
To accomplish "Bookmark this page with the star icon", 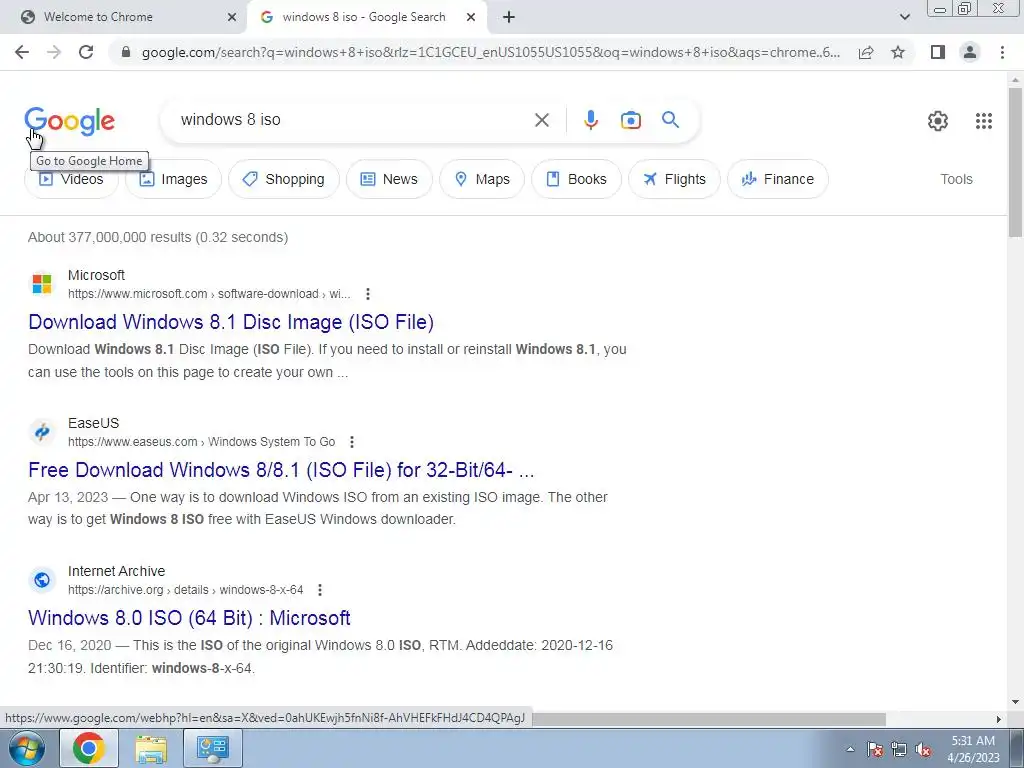I will (898, 52).
